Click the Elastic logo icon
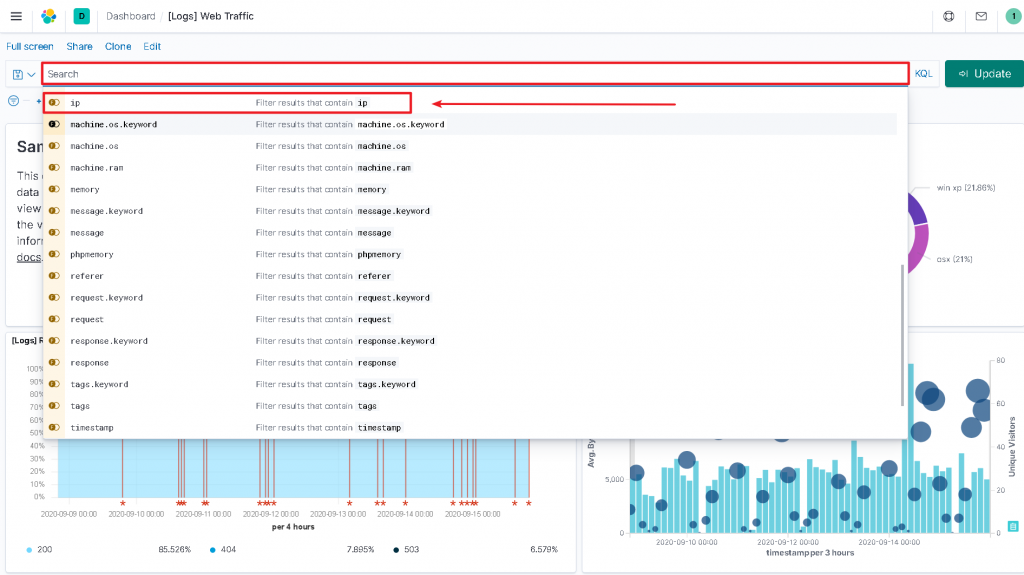Image resolution: width=1024 pixels, height=575 pixels. coord(49,16)
